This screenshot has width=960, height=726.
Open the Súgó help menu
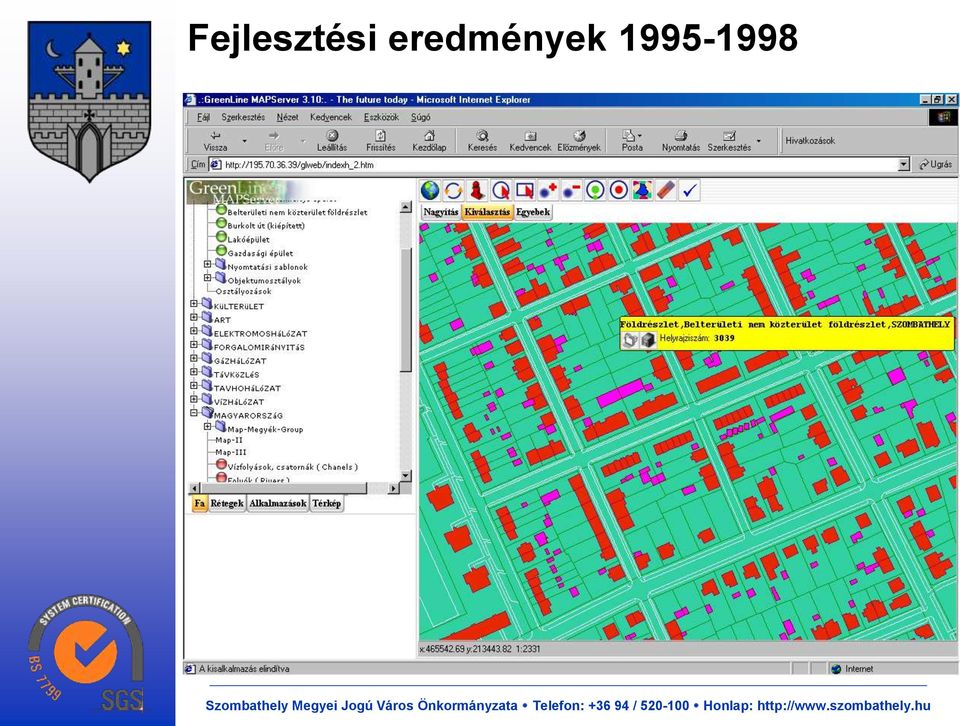421,117
